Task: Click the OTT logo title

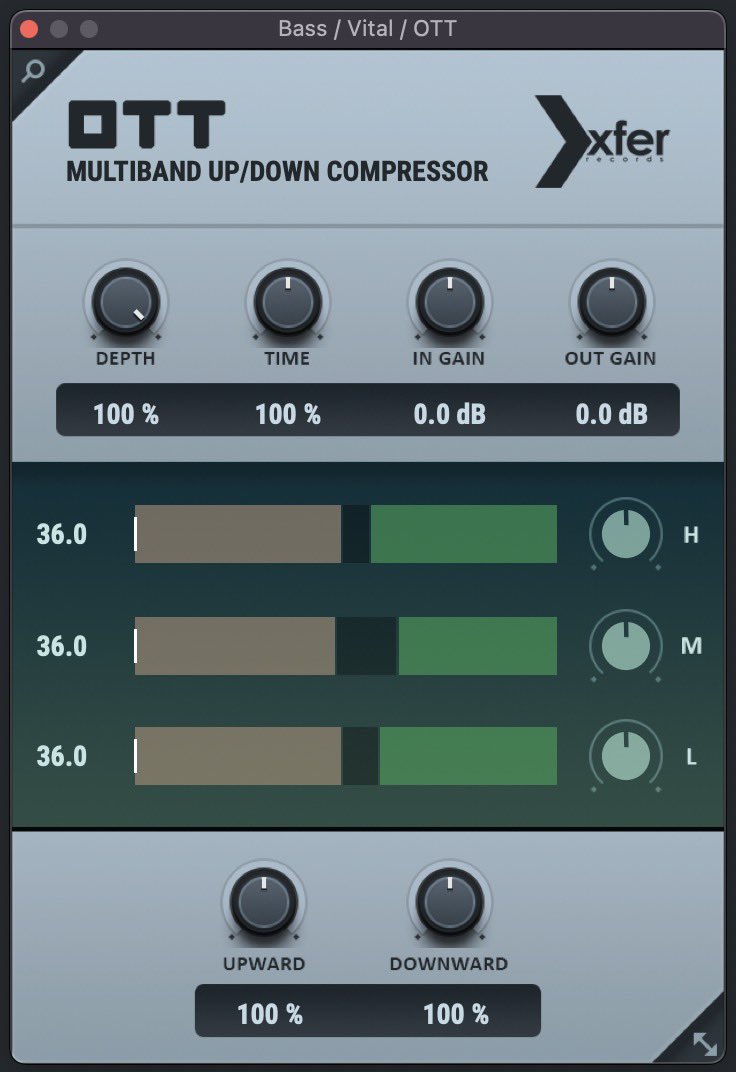Action: [146, 124]
